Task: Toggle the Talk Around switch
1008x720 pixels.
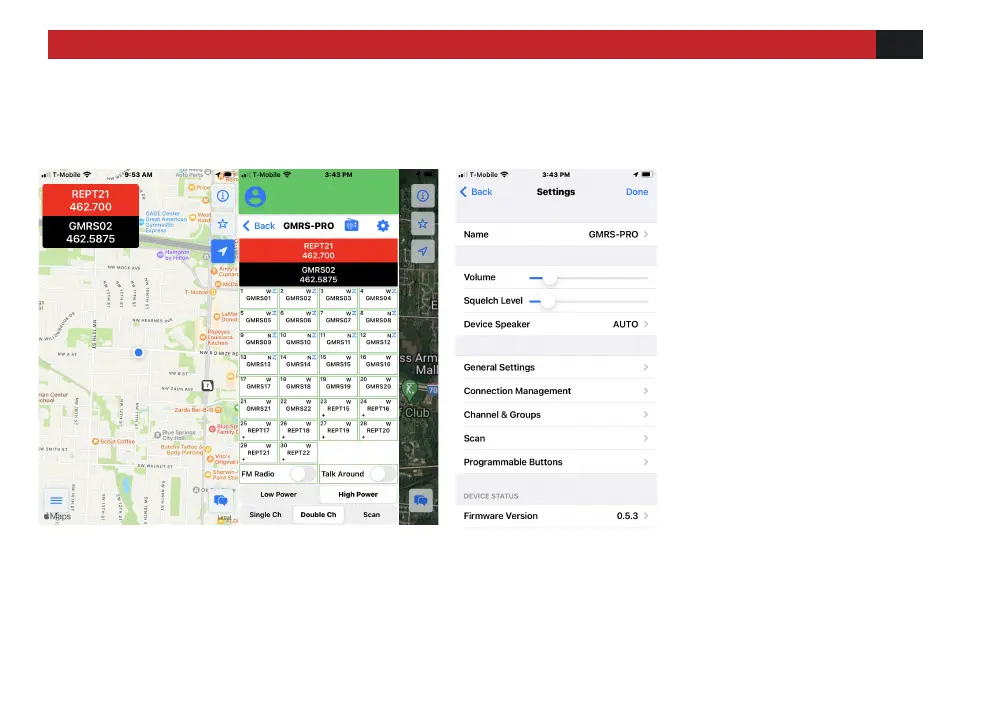Action: coord(382,474)
